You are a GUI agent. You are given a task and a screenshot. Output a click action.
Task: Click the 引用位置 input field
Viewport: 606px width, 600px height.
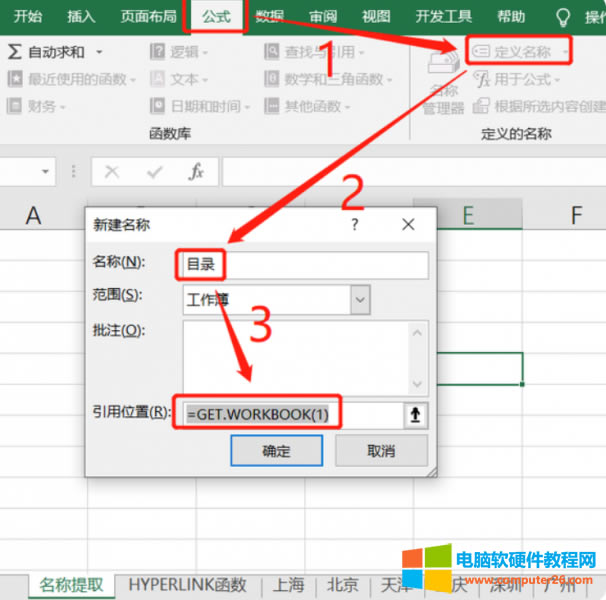pyautogui.click(x=293, y=415)
